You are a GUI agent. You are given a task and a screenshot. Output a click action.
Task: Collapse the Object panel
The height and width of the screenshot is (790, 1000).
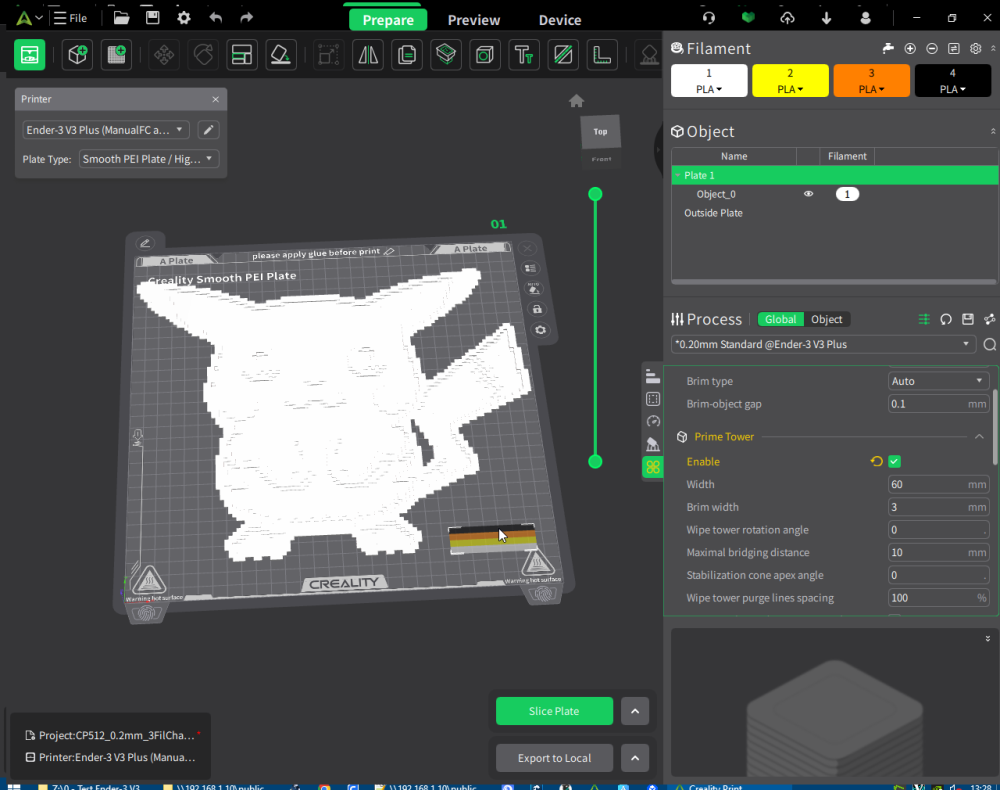(x=992, y=131)
